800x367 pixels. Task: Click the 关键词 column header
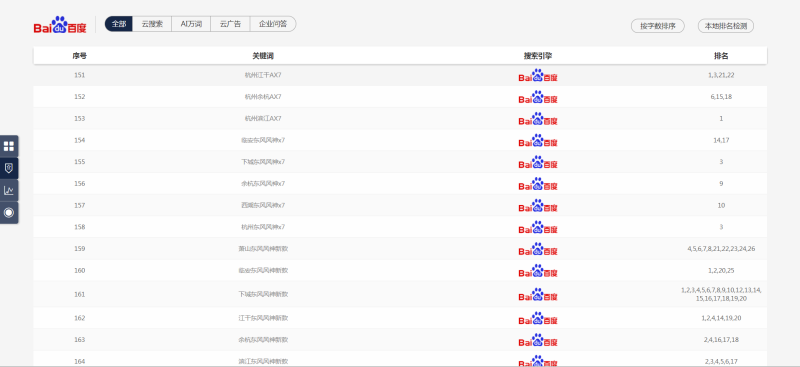click(263, 56)
